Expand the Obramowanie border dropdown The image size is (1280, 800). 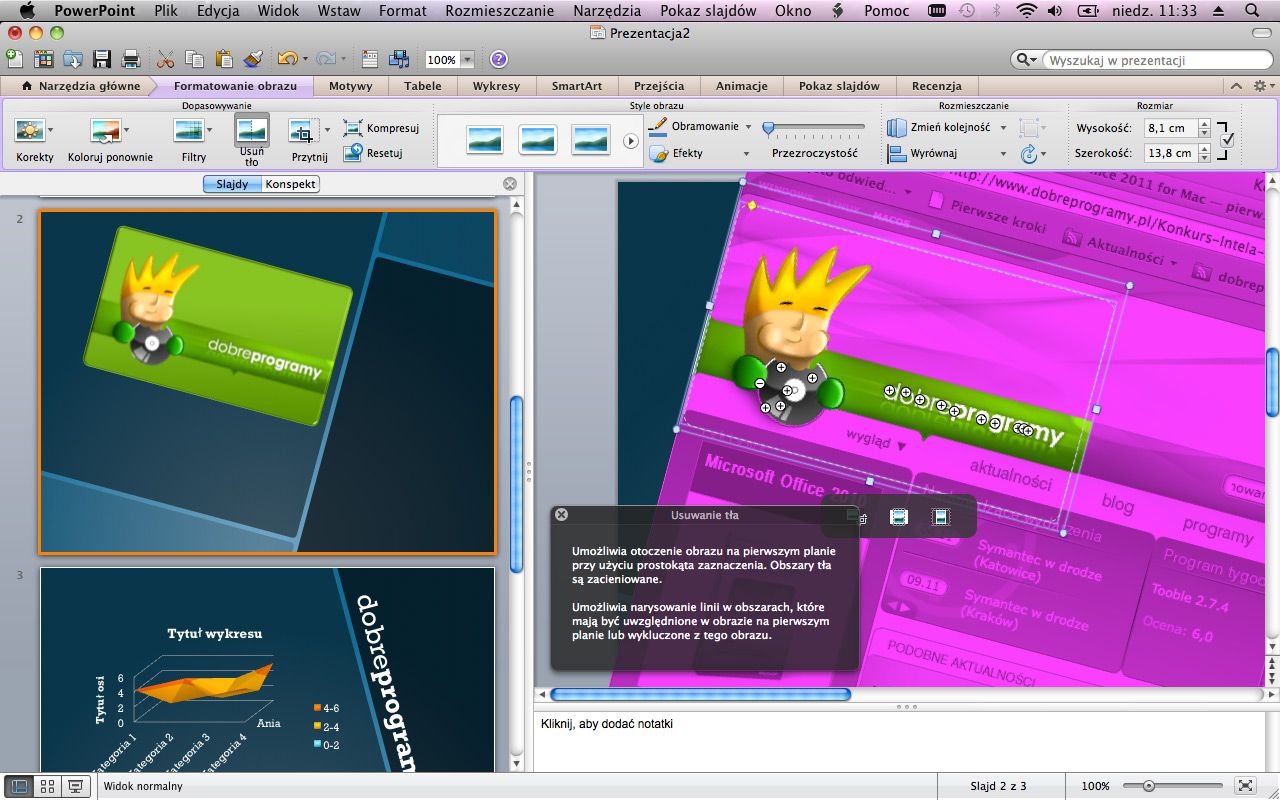coord(746,127)
